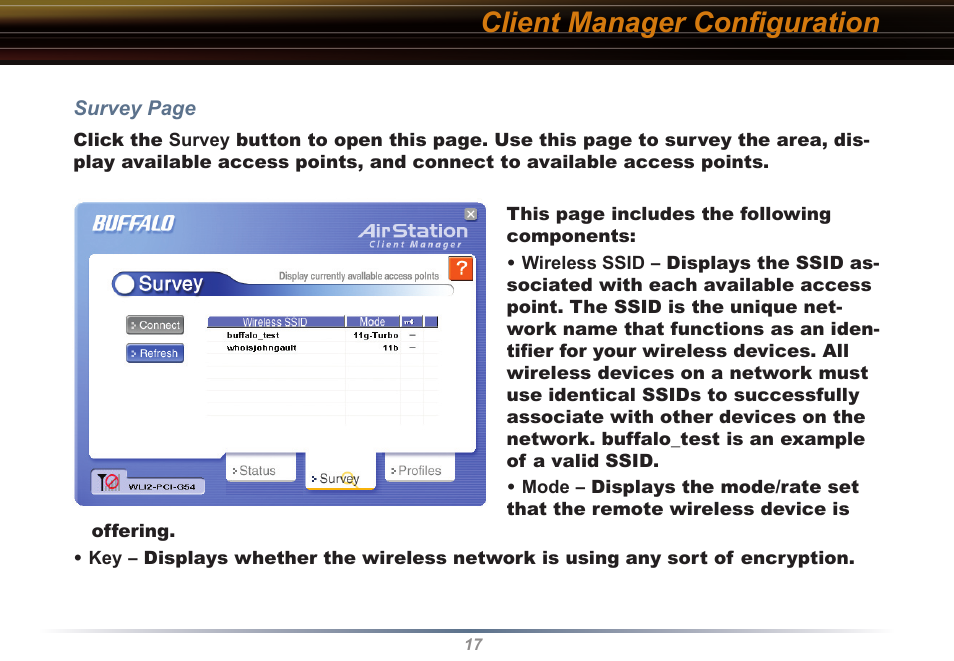
Task: Click the Connect button
Action: 155,325
